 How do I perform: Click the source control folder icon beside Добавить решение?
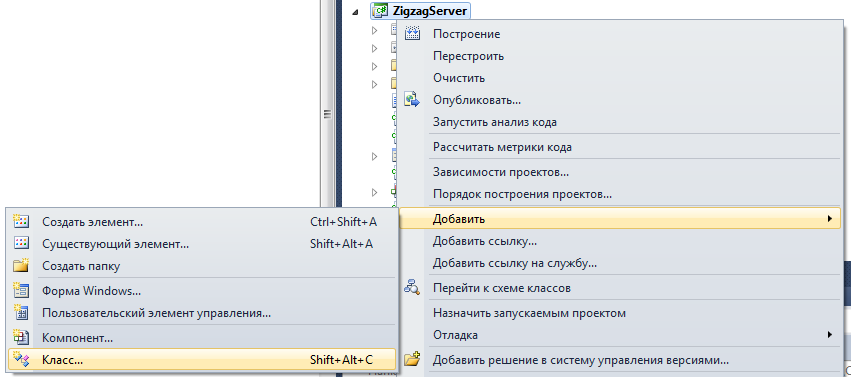(413, 360)
